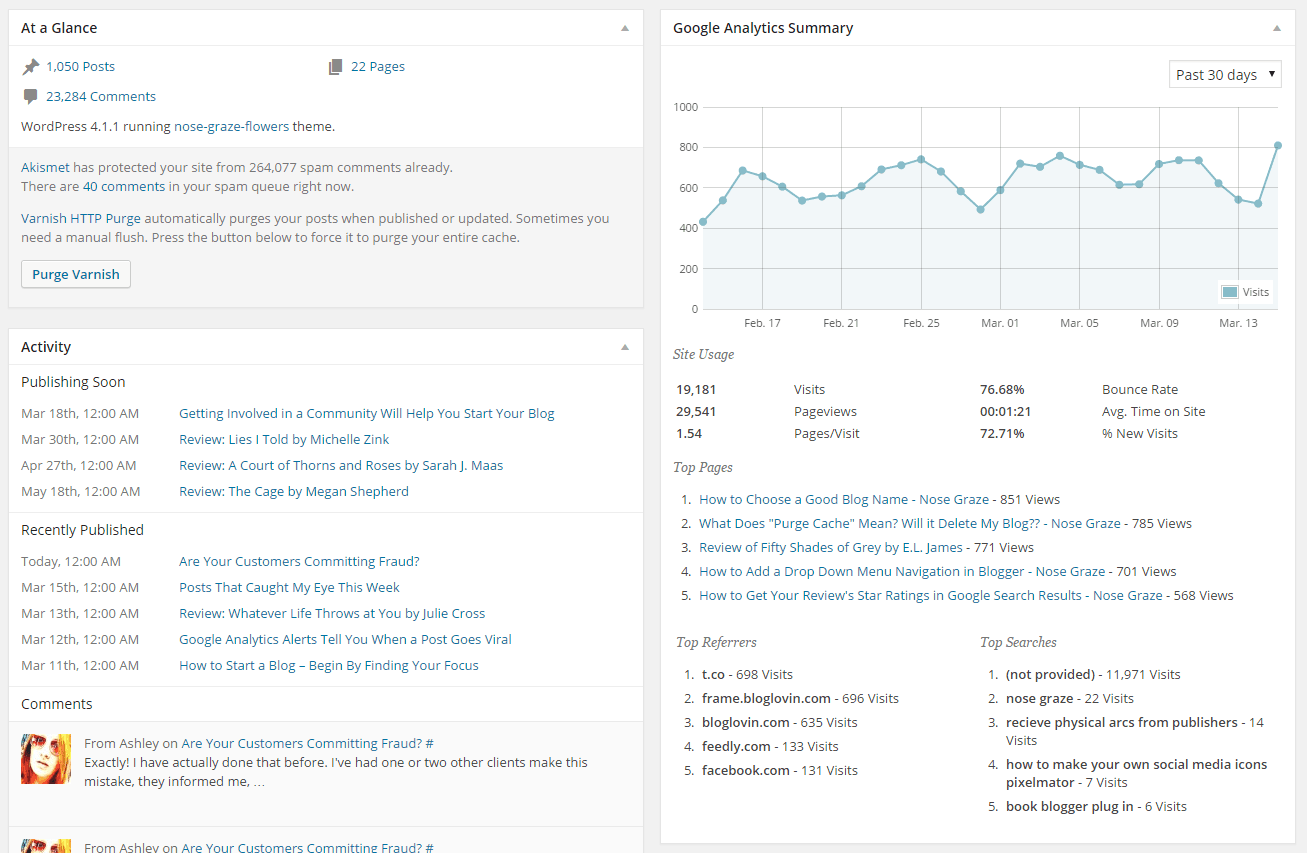Click the pages icon beside 22 Pages
This screenshot has width=1307, height=853.
tap(336, 67)
